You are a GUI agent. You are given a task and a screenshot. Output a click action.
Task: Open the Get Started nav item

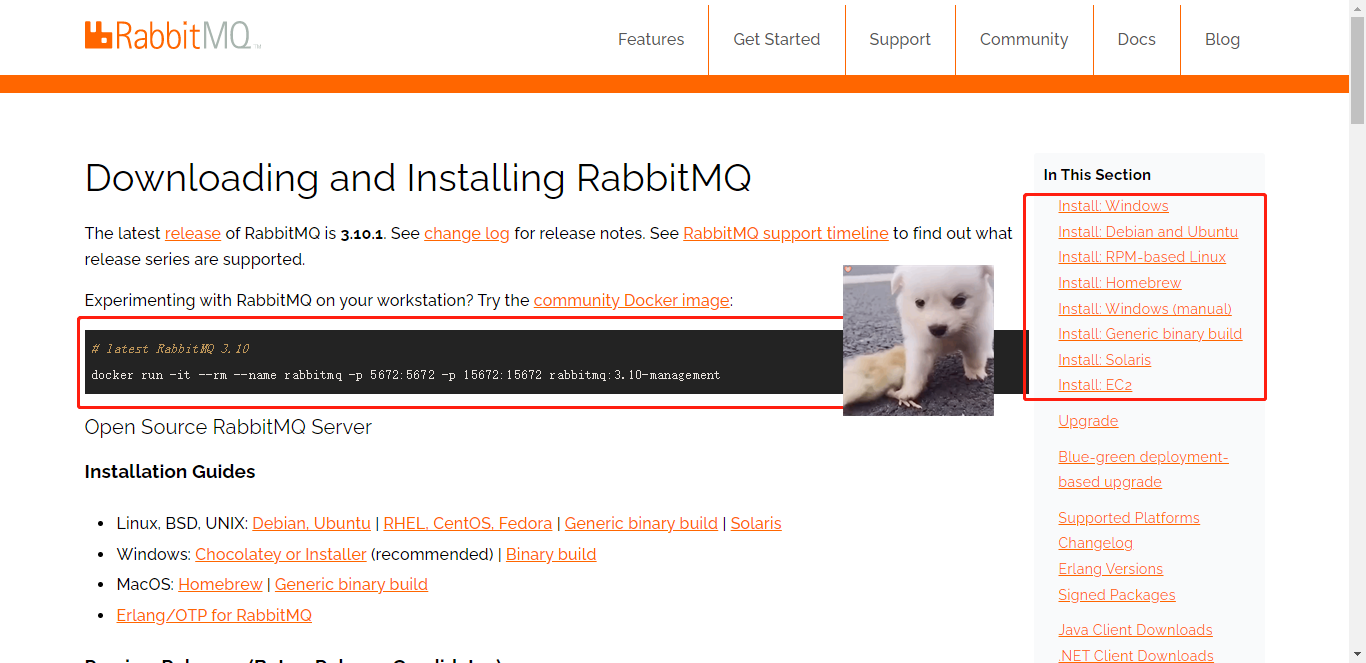777,39
